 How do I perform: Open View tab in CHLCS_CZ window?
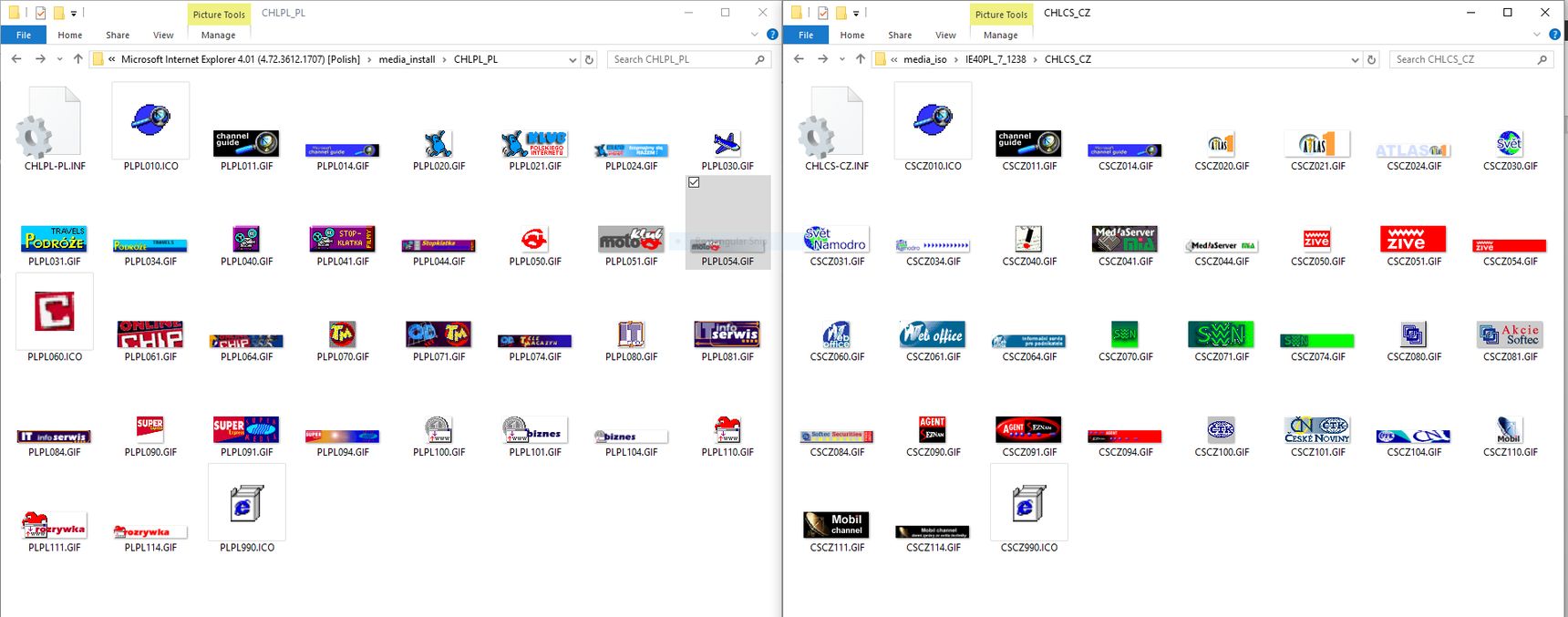point(945,35)
